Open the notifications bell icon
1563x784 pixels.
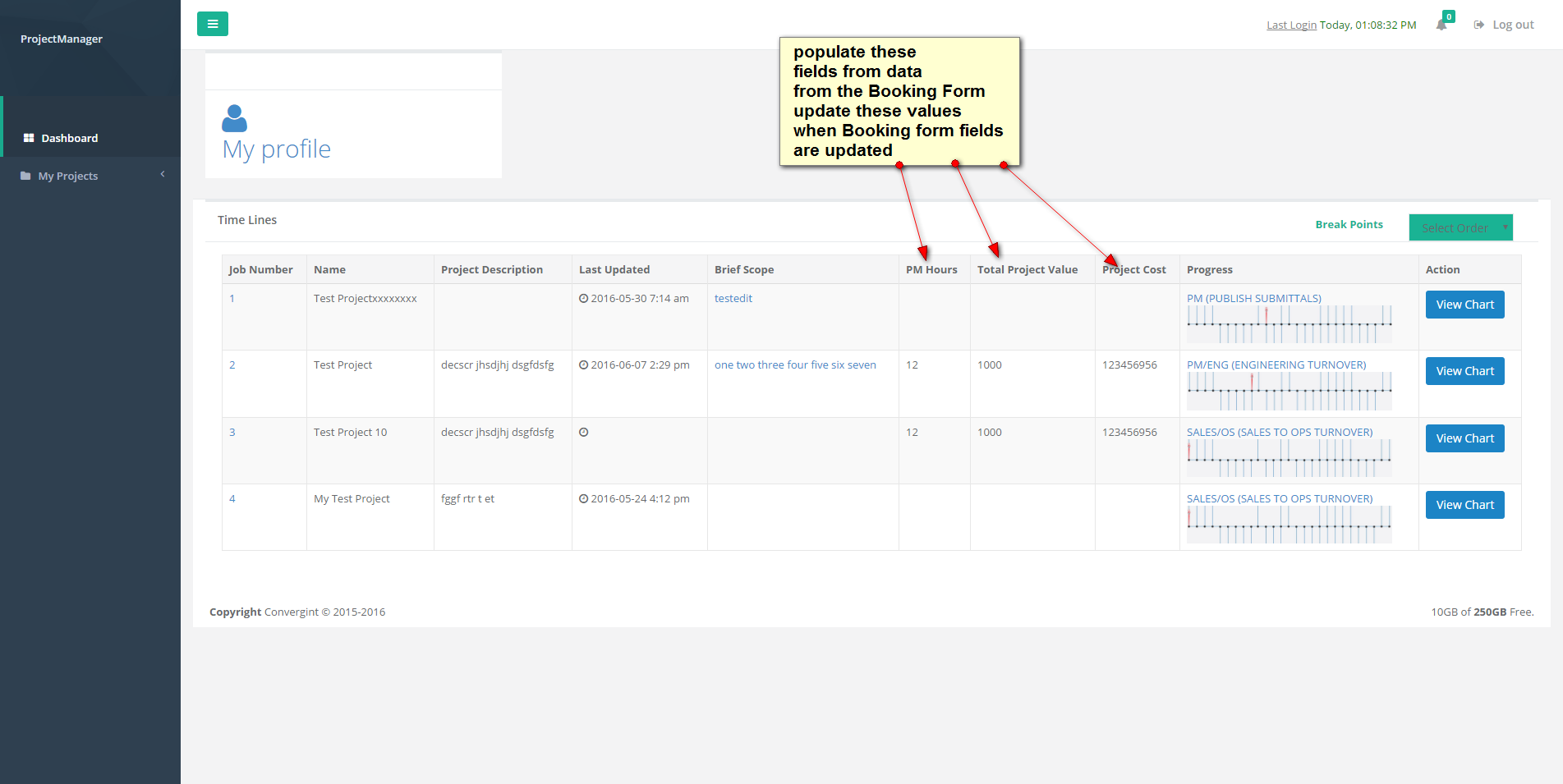point(1441,25)
